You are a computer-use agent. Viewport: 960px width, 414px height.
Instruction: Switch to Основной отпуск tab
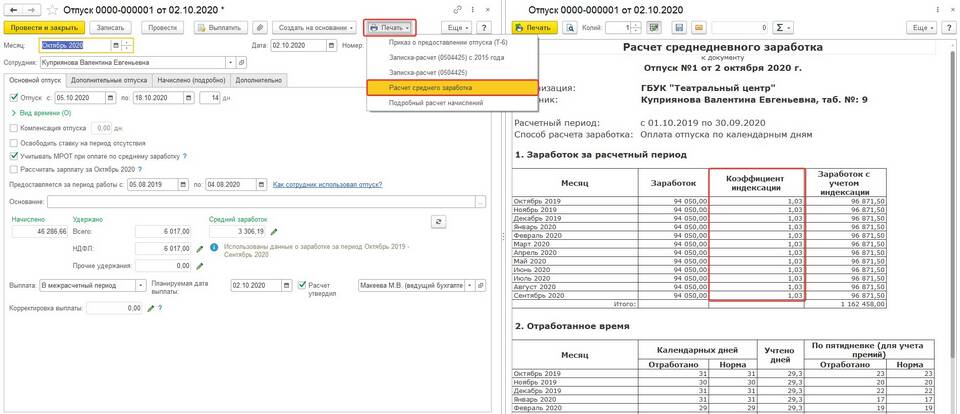(34, 80)
